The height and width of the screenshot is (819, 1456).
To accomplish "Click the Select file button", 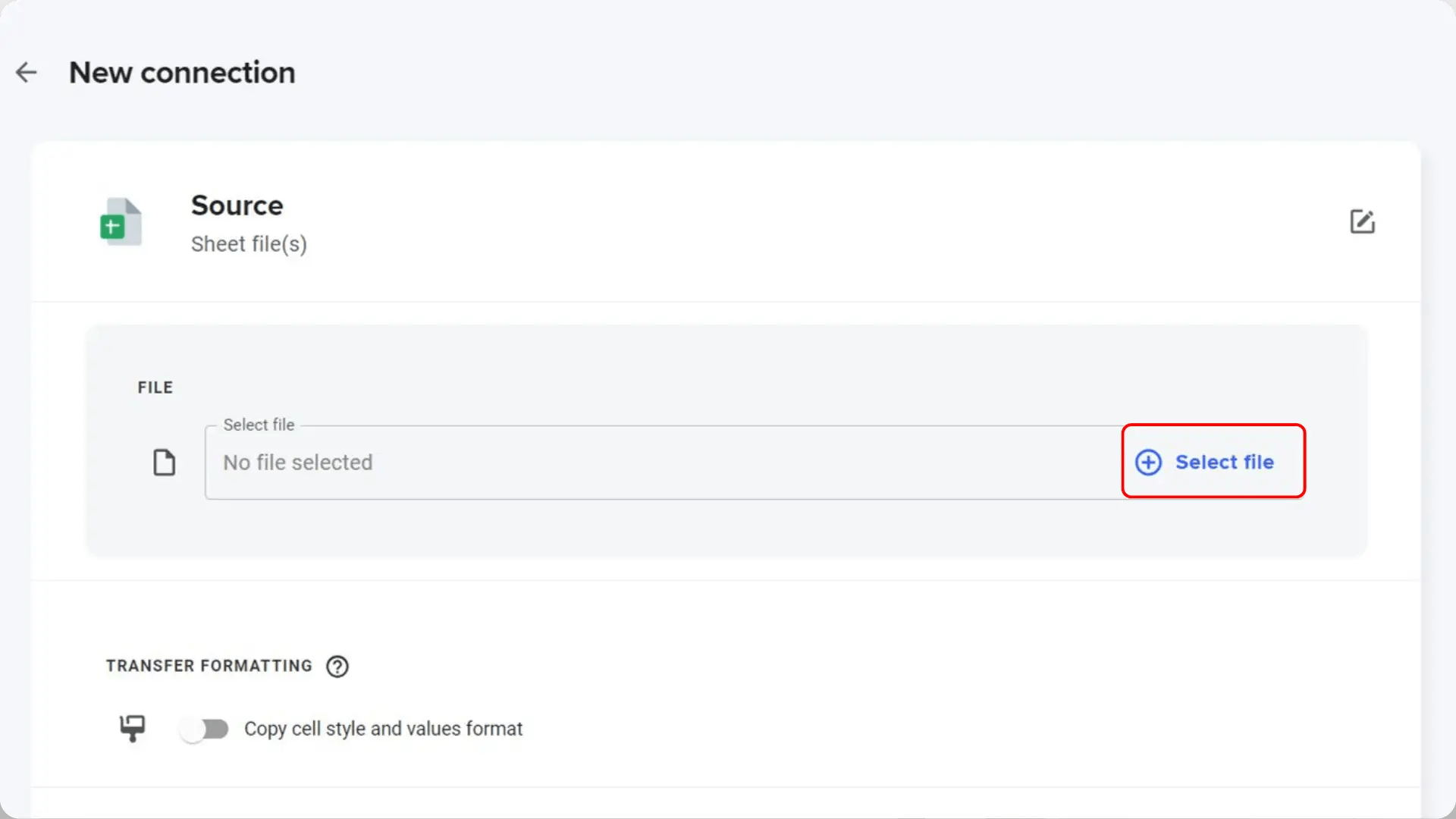I will click(1213, 462).
